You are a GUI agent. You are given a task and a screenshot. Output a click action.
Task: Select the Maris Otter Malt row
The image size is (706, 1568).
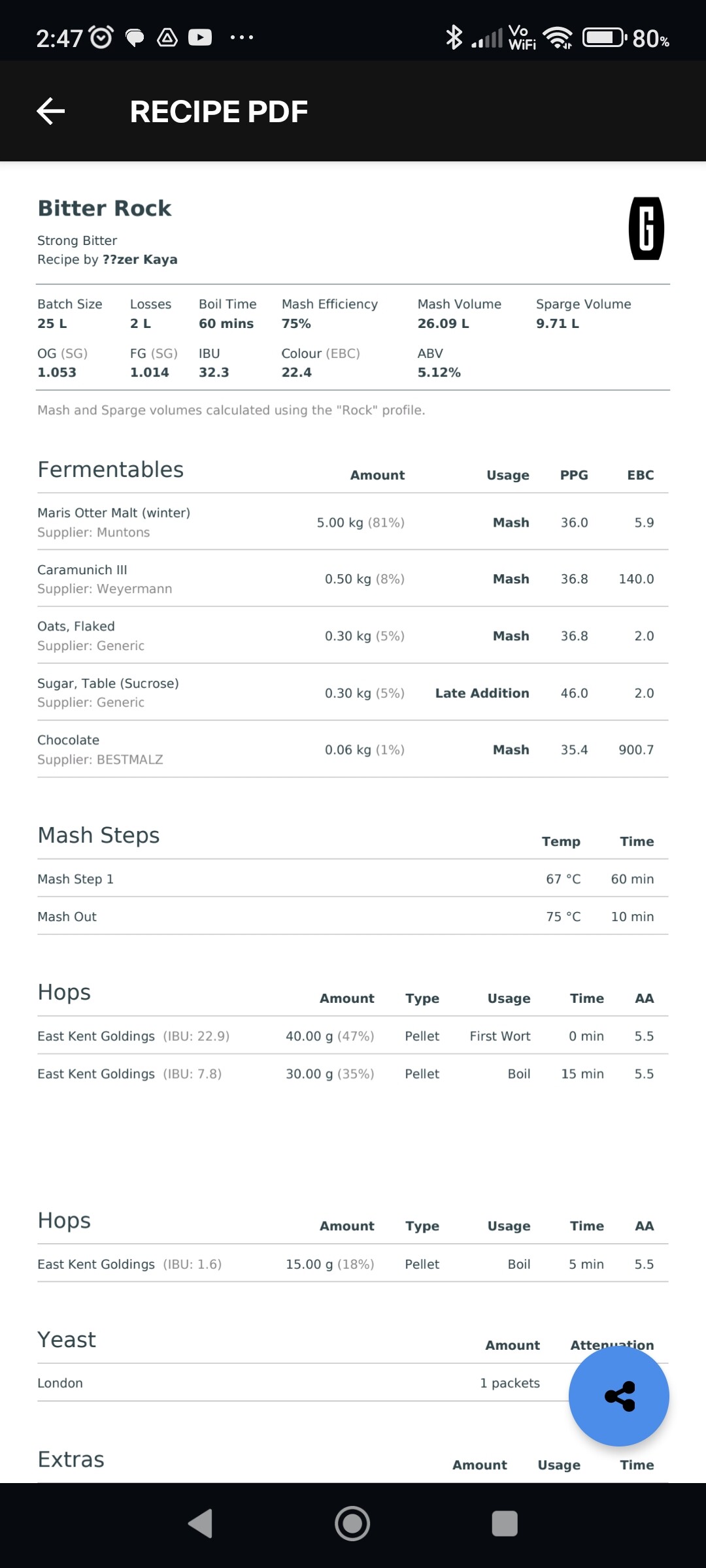click(353, 521)
